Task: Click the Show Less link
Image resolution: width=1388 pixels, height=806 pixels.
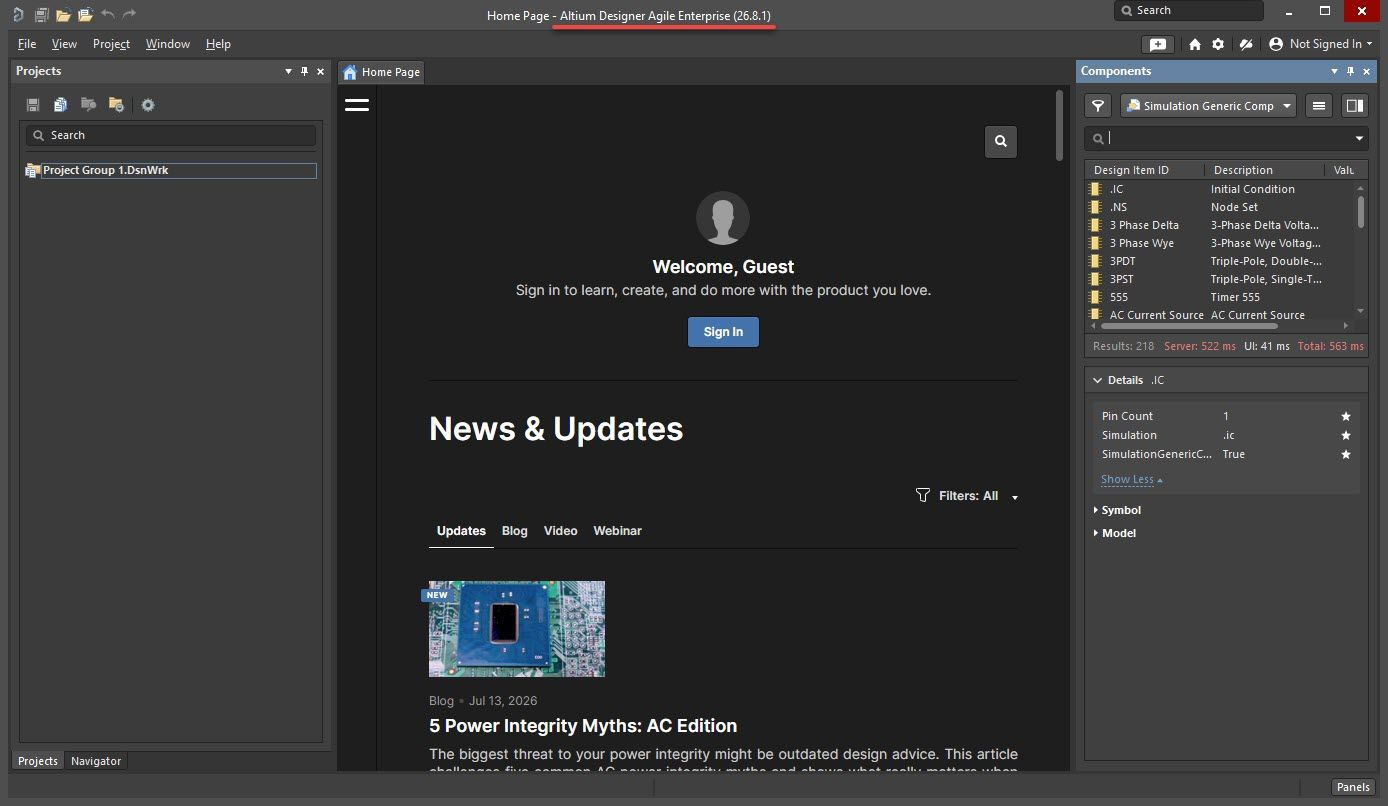Action: click(1131, 479)
